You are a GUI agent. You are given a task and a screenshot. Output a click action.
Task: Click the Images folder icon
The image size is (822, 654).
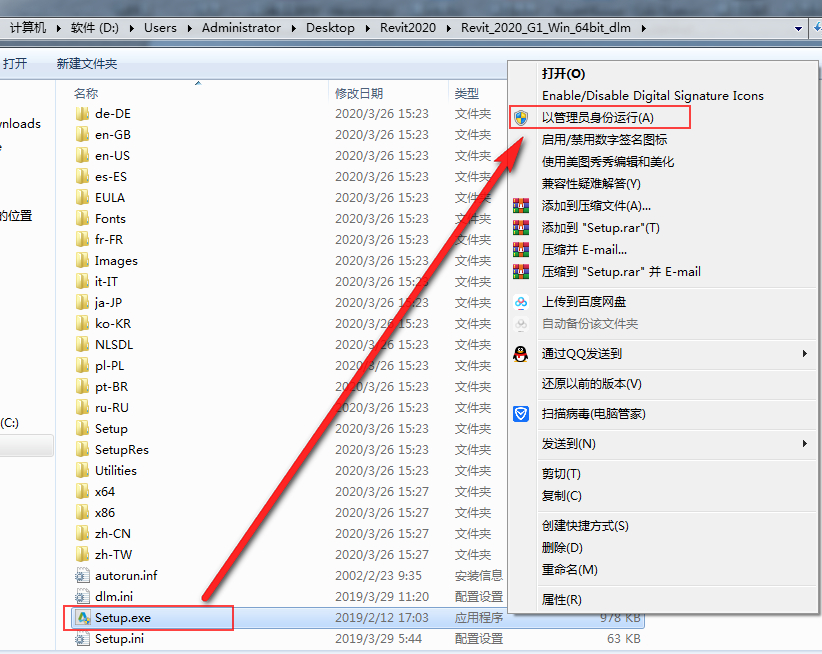(x=82, y=260)
